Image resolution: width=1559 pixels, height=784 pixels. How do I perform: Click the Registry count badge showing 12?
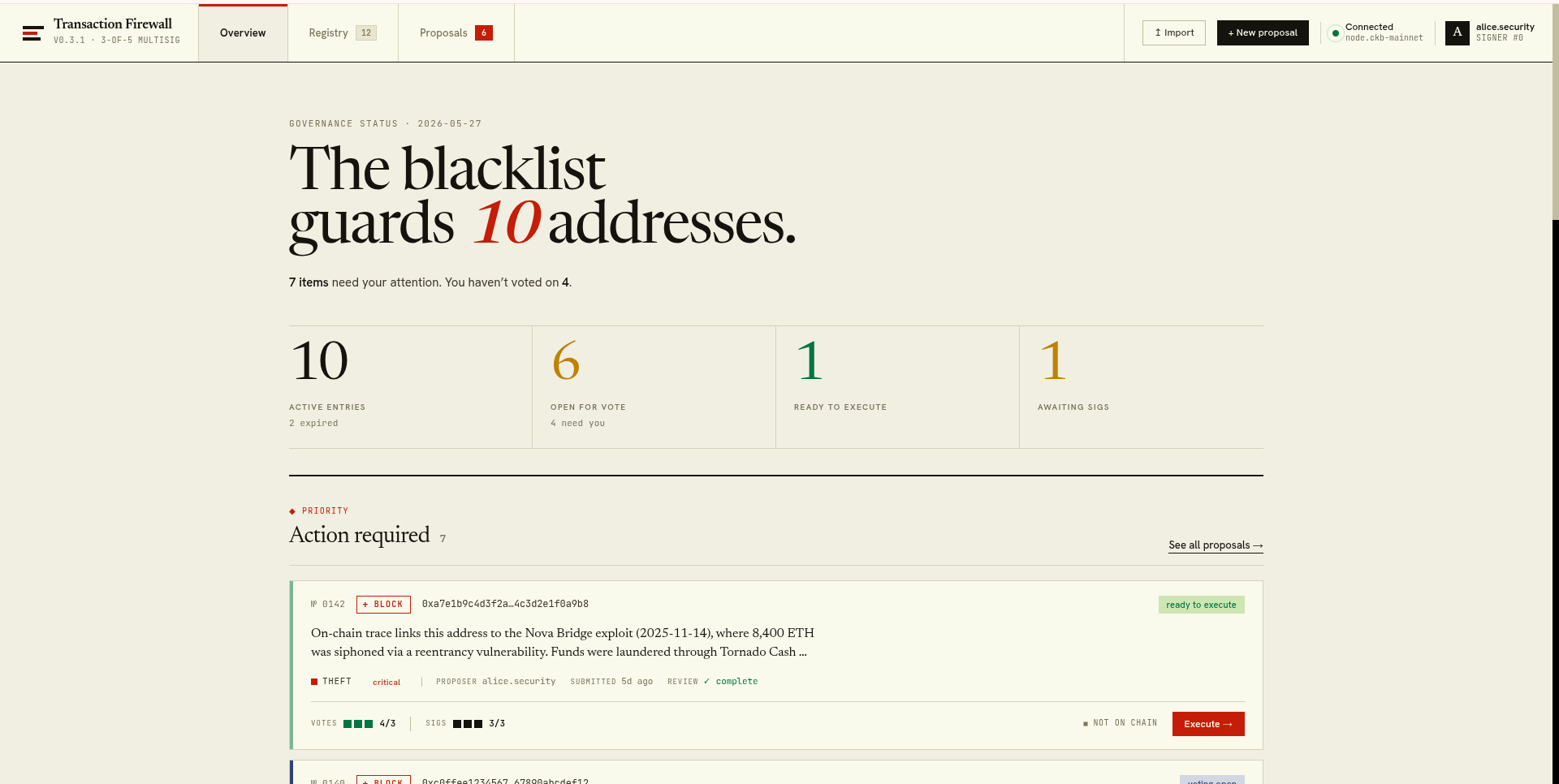pyautogui.click(x=366, y=32)
